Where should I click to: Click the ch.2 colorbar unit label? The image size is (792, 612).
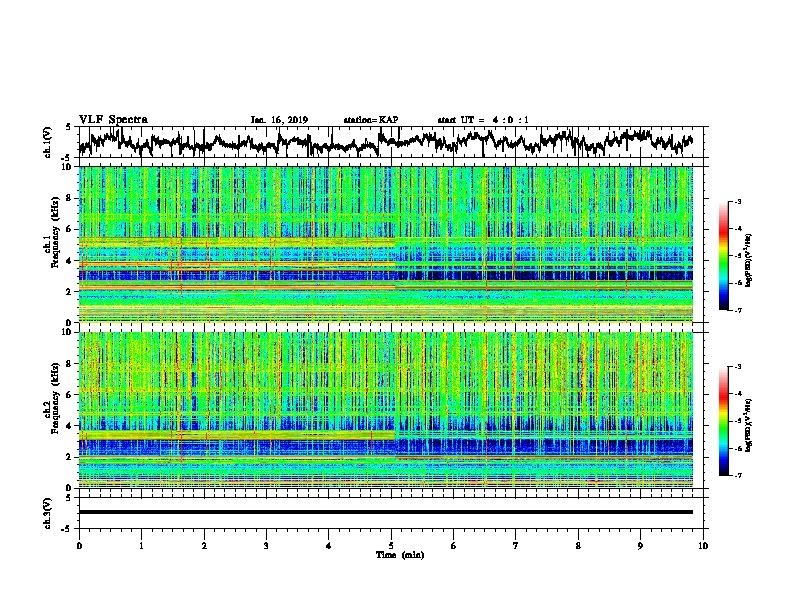click(x=749, y=425)
